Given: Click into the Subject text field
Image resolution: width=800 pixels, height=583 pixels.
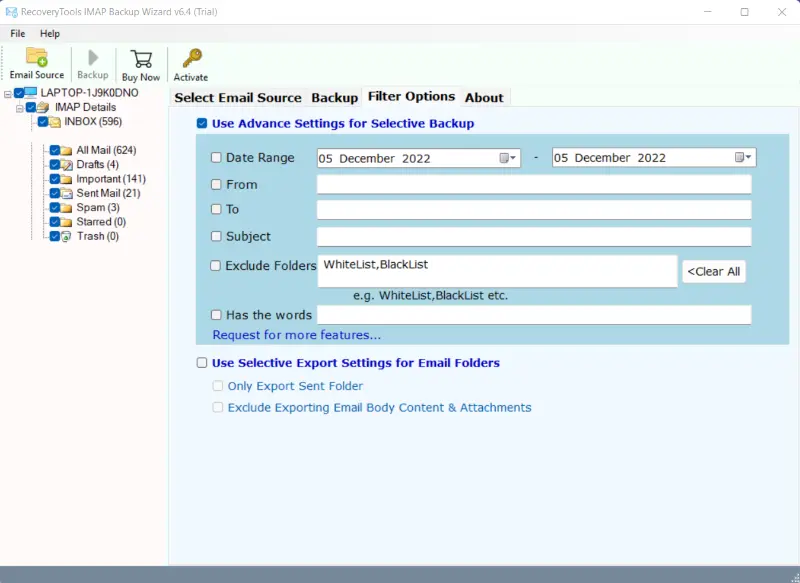Looking at the screenshot, I should pyautogui.click(x=533, y=237).
